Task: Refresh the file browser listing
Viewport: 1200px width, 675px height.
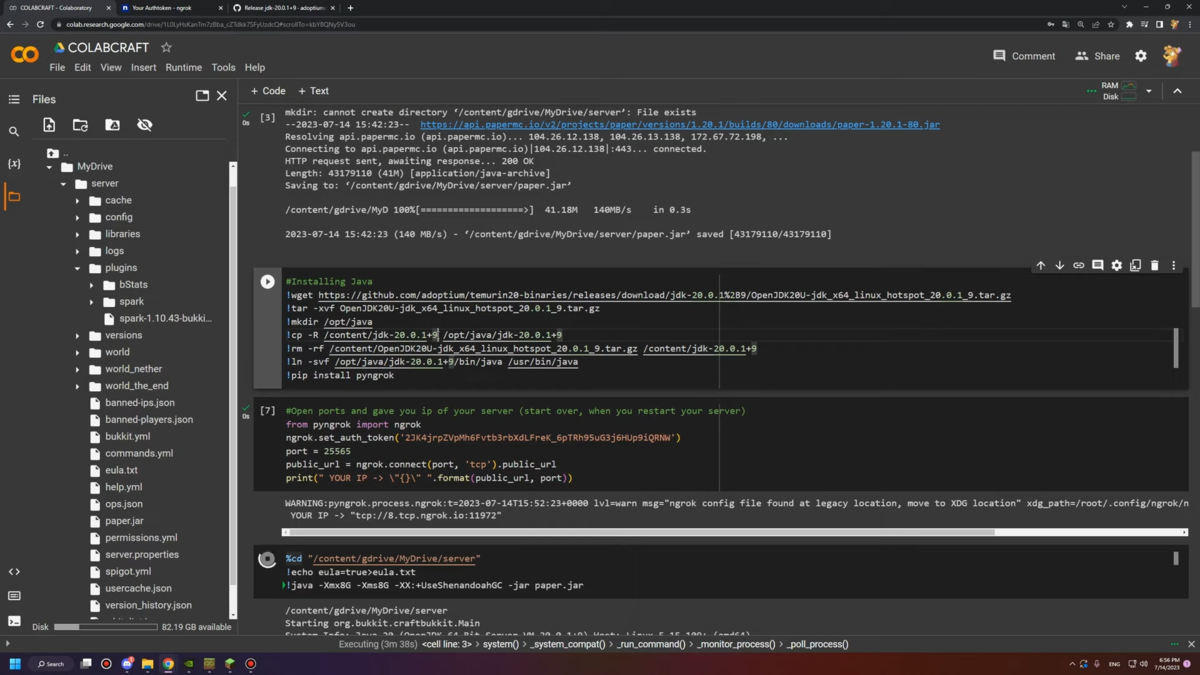Action: pyautogui.click(x=80, y=125)
